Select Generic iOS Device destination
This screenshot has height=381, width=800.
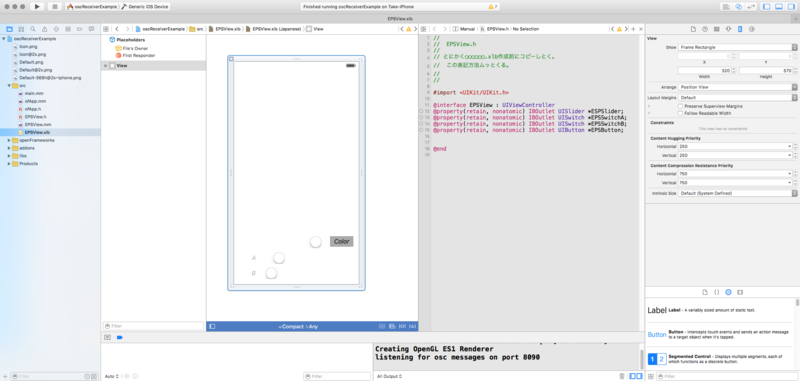click(145, 7)
